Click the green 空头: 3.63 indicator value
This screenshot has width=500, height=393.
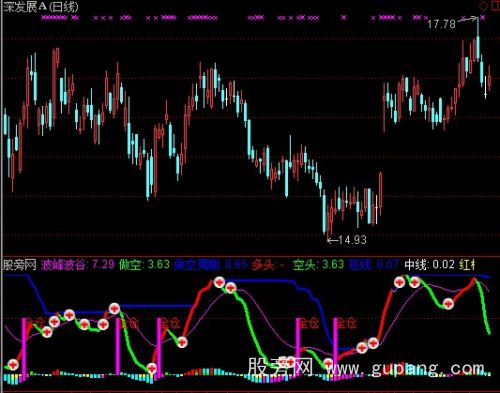tap(318, 265)
